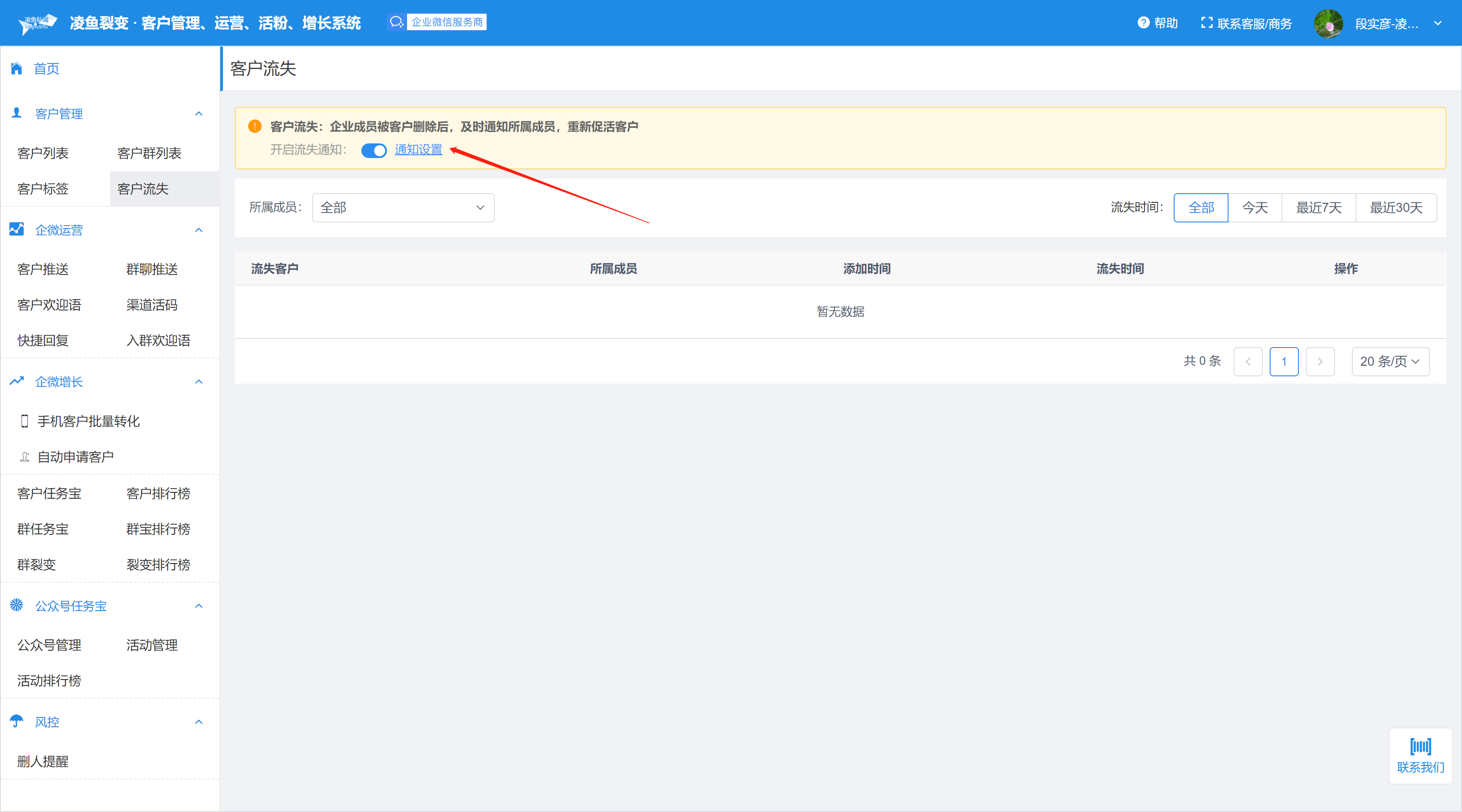Click the 风控 umbrella icon
1462x812 pixels.
click(x=16, y=721)
